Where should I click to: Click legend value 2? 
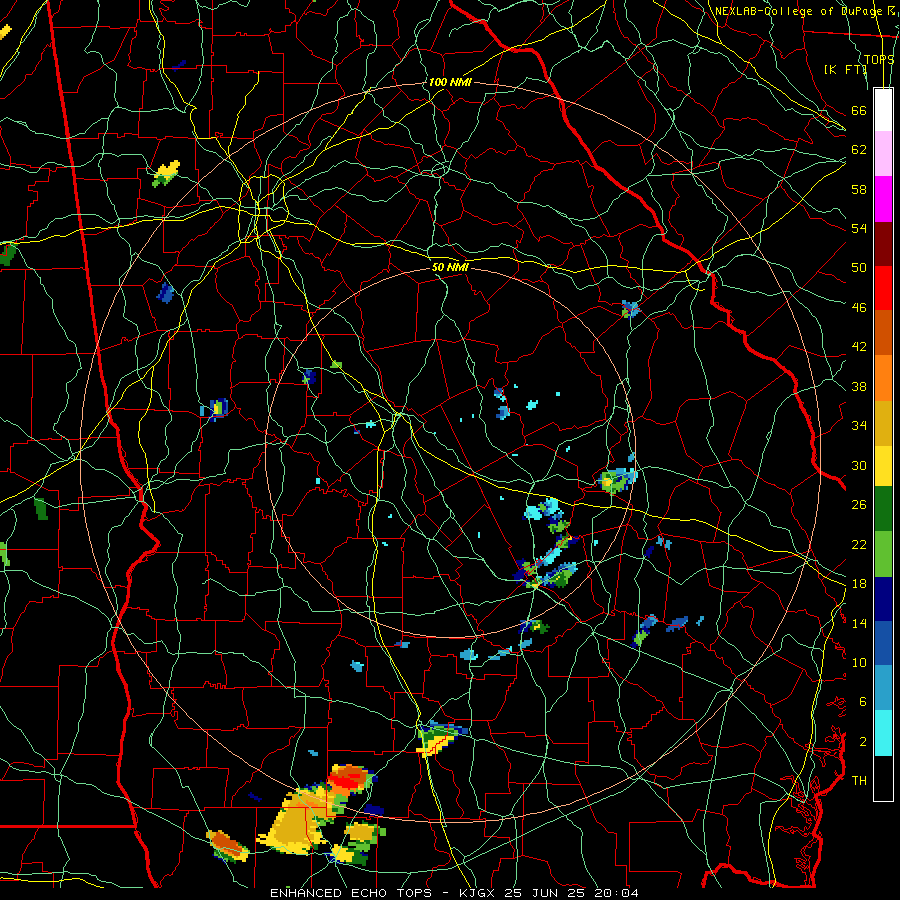(862, 742)
